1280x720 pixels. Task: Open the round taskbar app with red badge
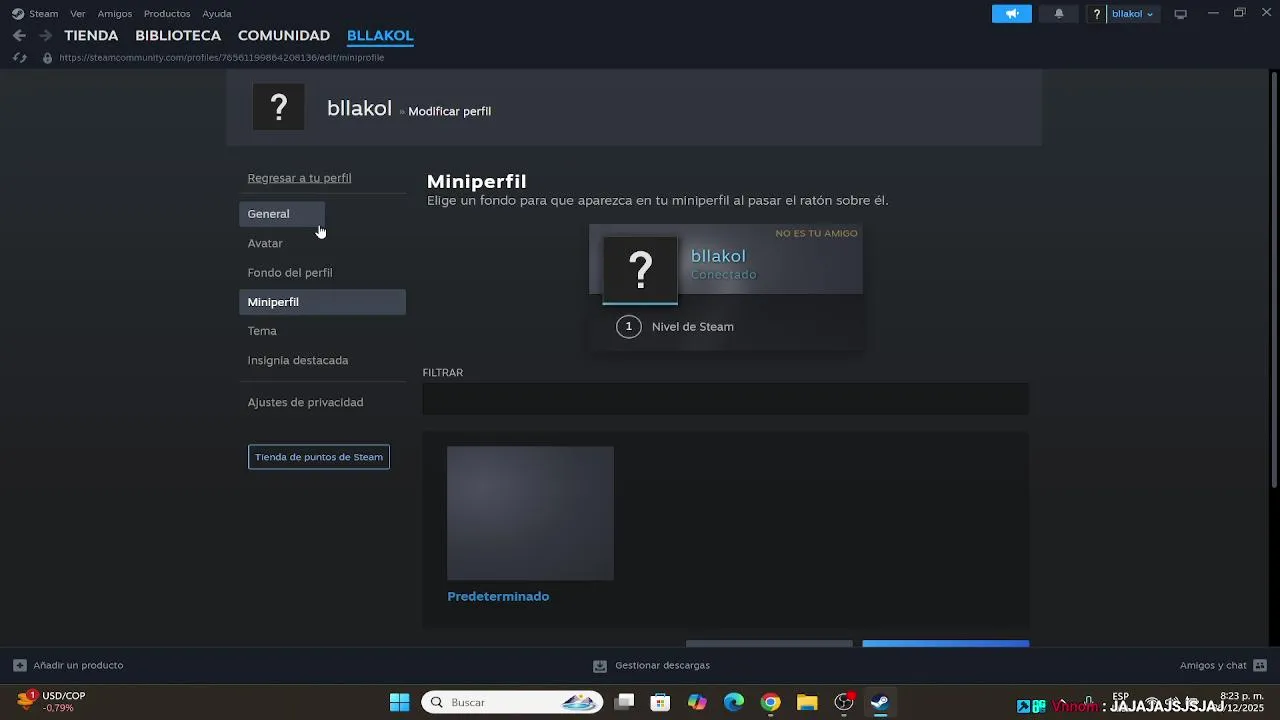click(844, 702)
